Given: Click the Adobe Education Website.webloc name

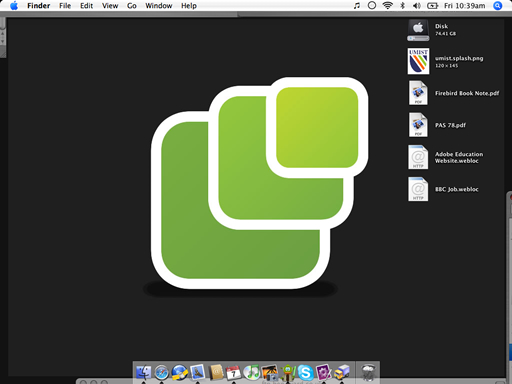Looking at the screenshot, I should click(x=459, y=157).
